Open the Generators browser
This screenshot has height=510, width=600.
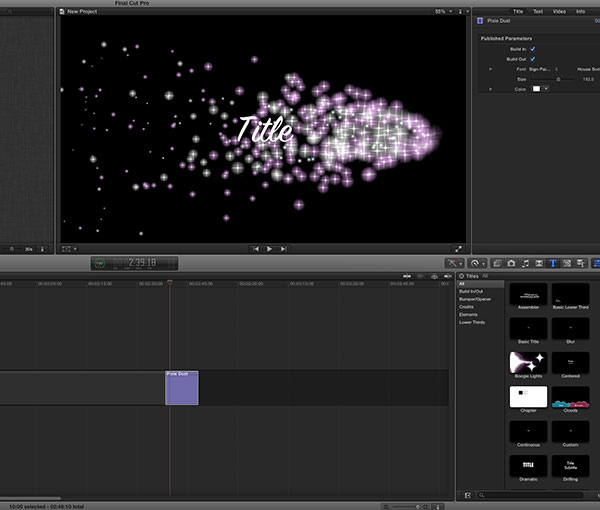pyautogui.click(x=567, y=263)
